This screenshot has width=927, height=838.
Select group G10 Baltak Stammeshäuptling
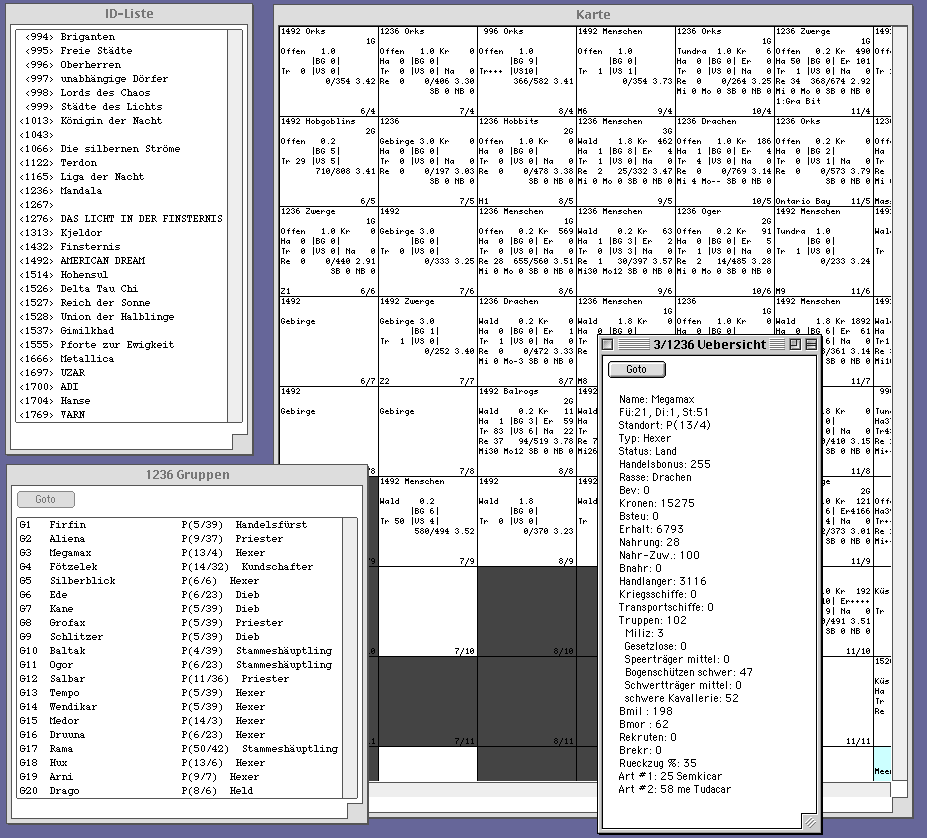coord(179,651)
